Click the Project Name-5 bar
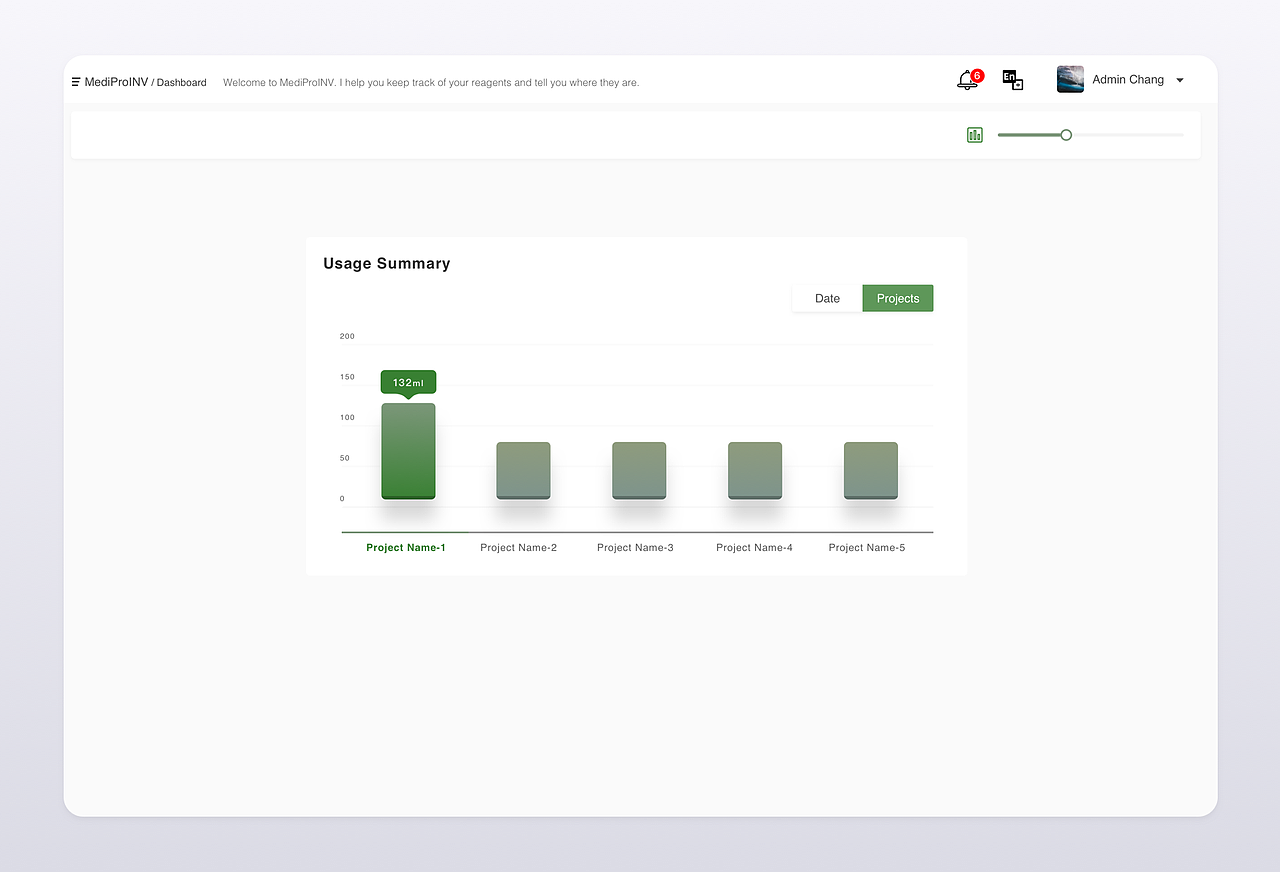This screenshot has height=872, width=1280. click(x=871, y=470)
